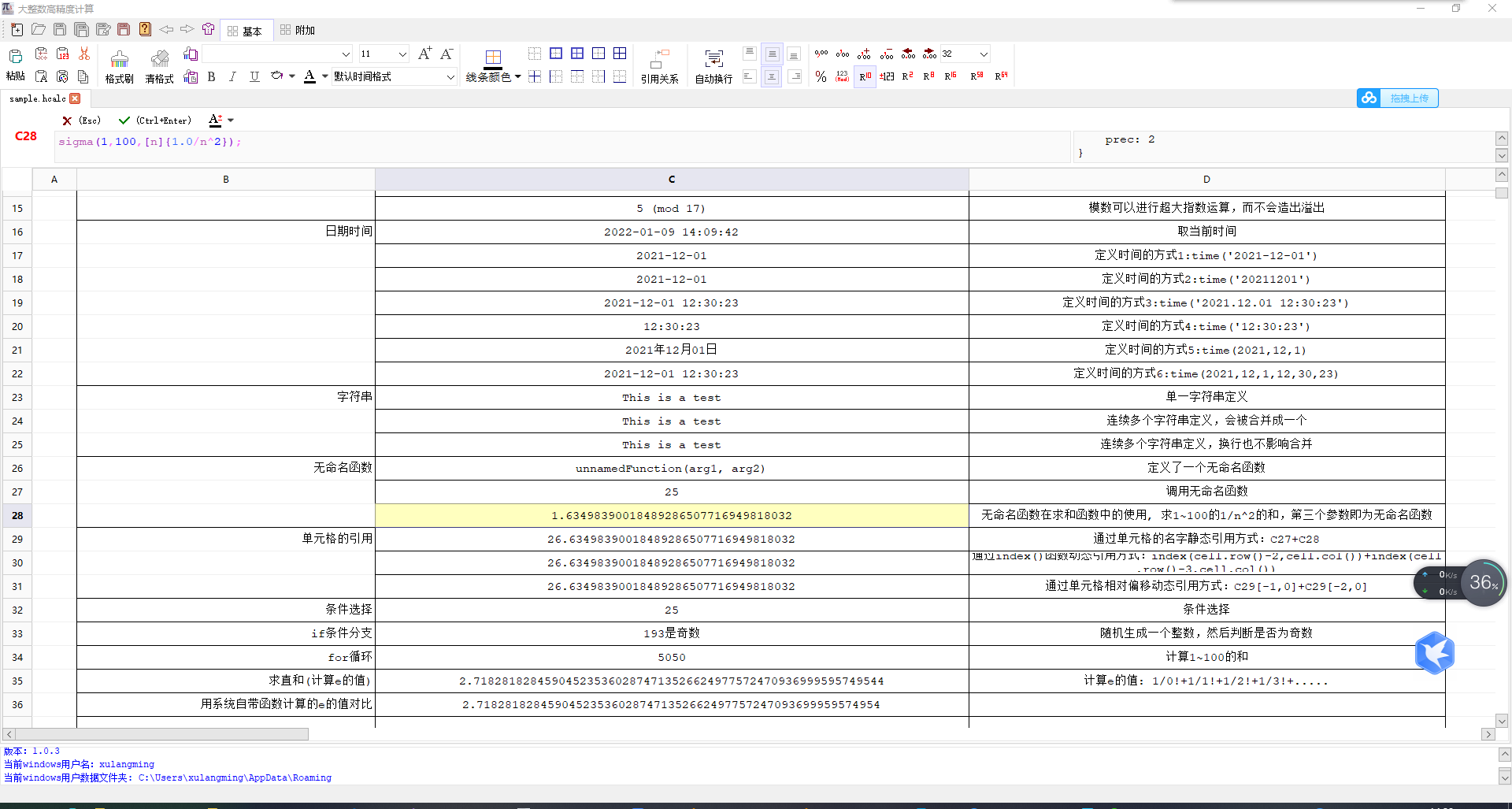Toggle horizontal center alignment
This screenshot has width=1512, height=809.
pyautogui.click(x=772, y=76)
